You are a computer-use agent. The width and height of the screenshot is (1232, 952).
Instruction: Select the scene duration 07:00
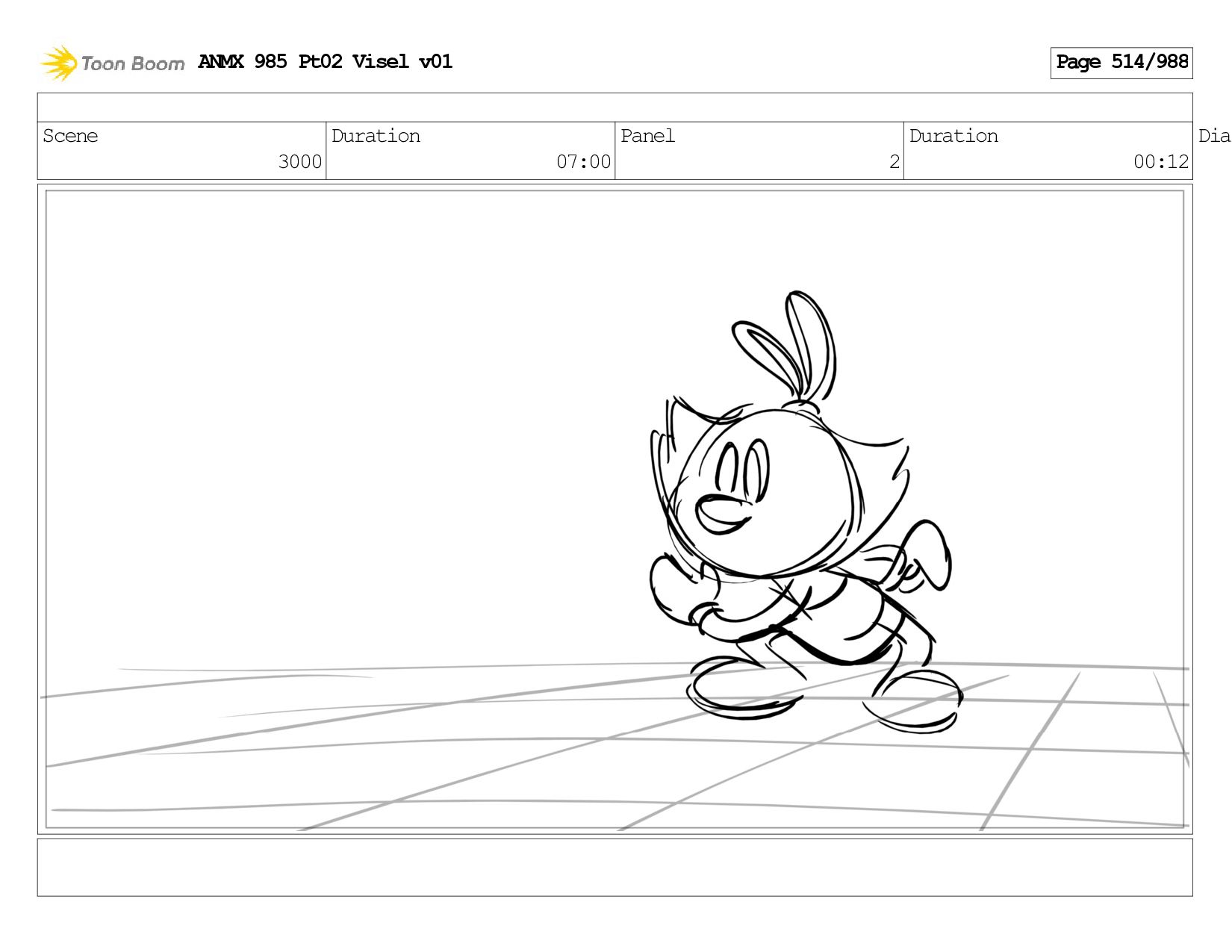583,162
